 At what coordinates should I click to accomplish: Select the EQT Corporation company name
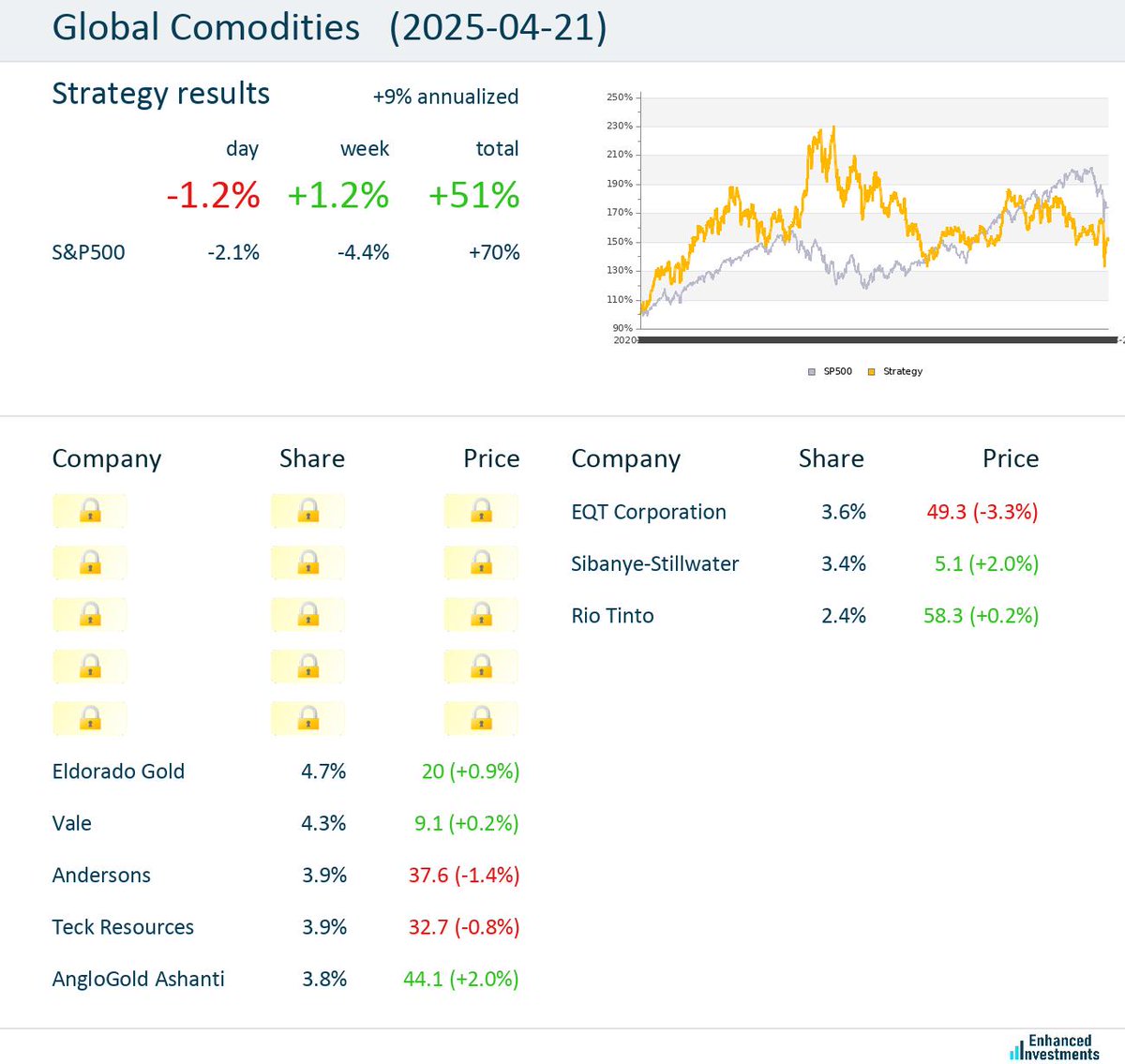(x=649, y=512)
